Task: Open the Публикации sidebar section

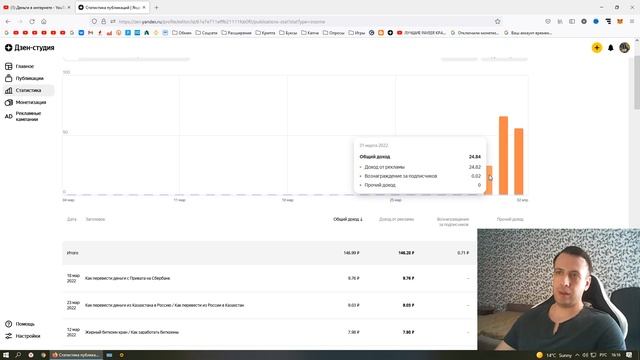Action: pos(29,78)
